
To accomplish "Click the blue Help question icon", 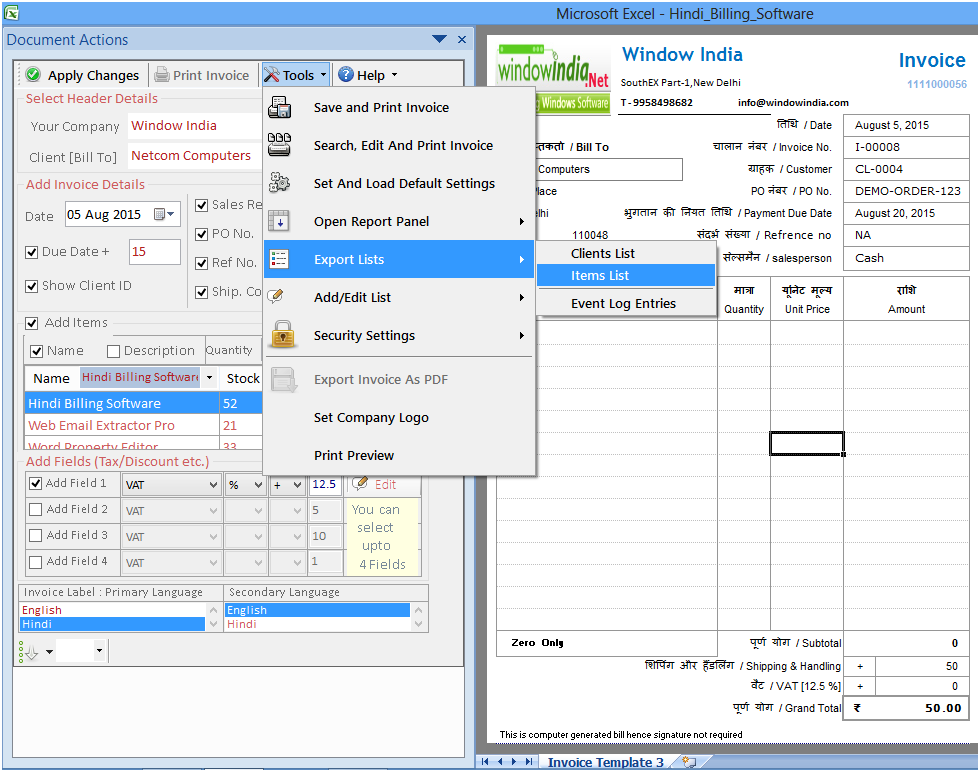I will pyautogui.click(x=346, y=75).
